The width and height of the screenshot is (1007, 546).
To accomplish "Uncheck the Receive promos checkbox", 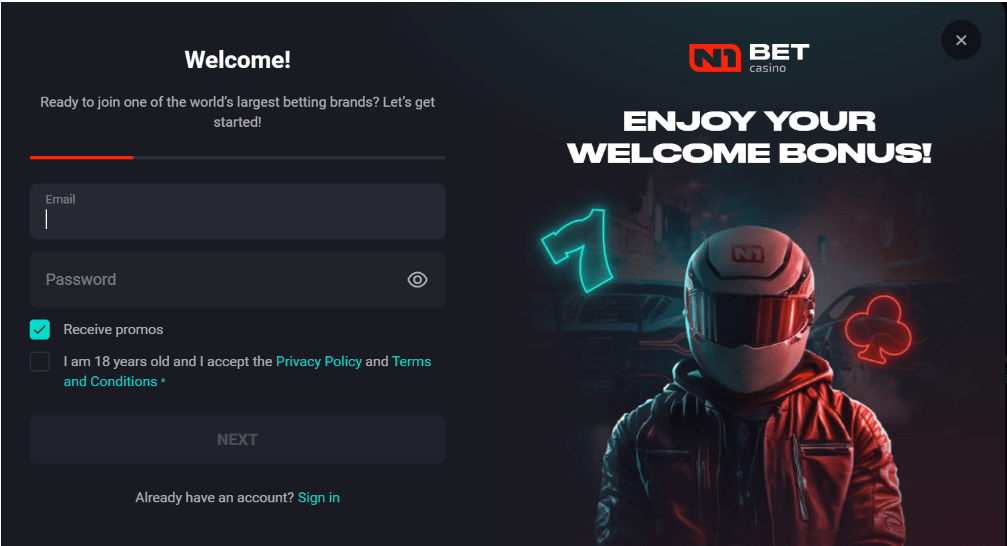I will click(x=40, y=330).
